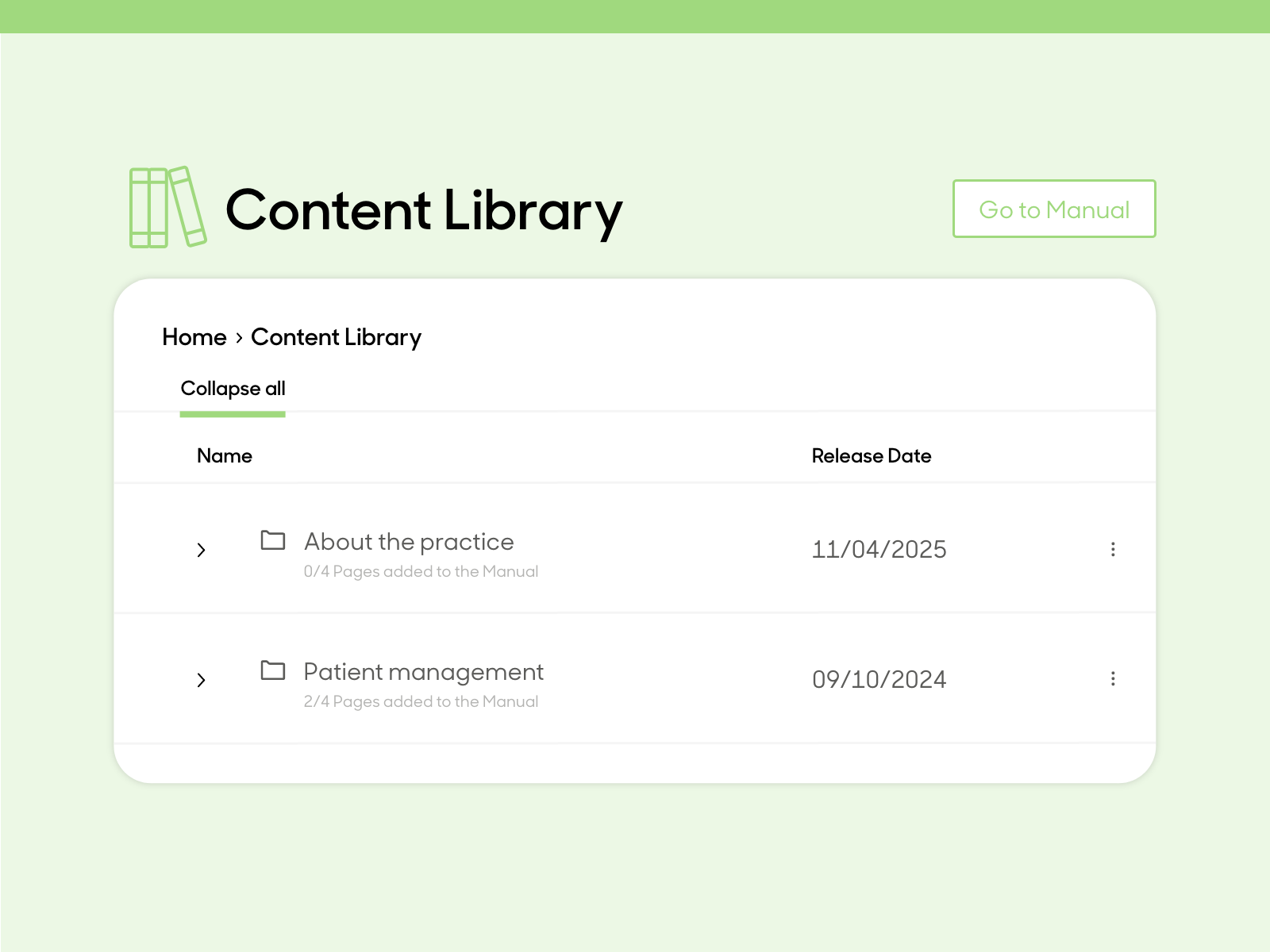
Task: Click the breadcrumb separator chevron
Action: click(x=239, y=338)
